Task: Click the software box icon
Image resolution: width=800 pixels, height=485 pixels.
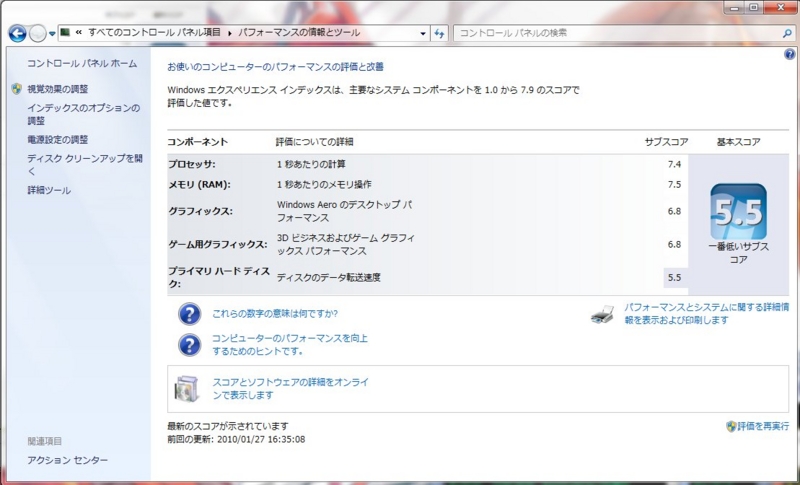Action: pos(186,389)
